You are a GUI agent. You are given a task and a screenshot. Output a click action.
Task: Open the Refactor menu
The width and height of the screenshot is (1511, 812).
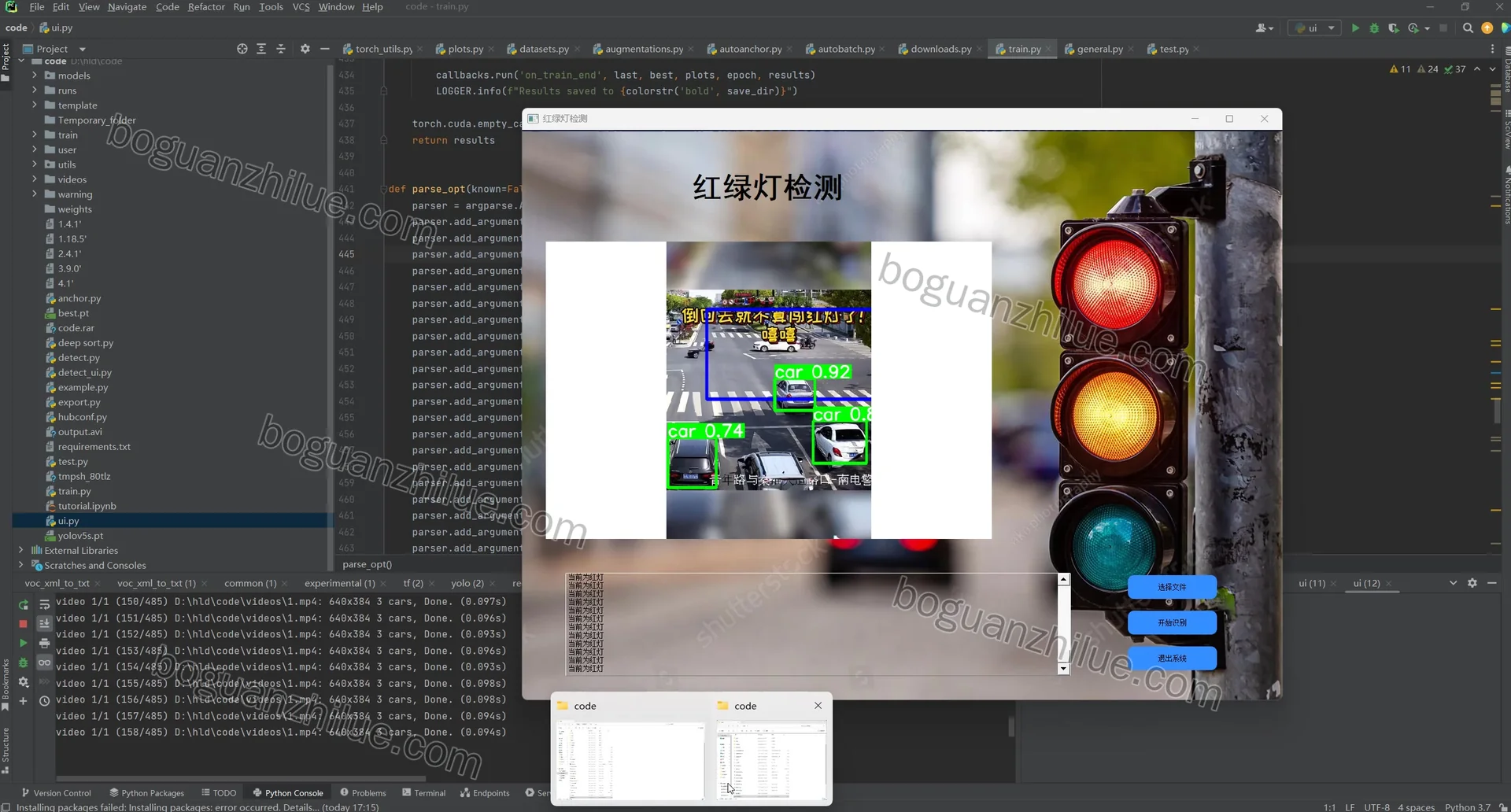click(x=206, y=7)
